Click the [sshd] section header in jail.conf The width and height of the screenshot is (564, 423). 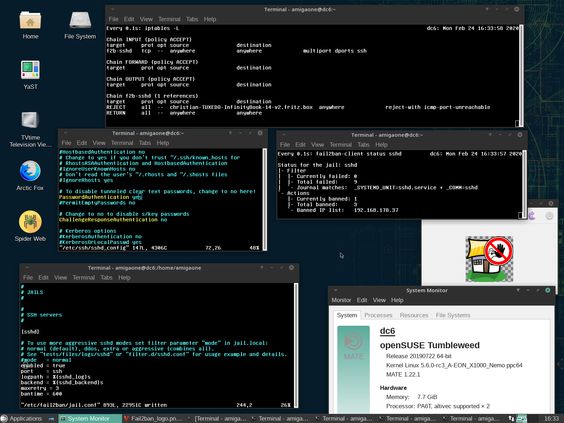(x=30, y=332)
